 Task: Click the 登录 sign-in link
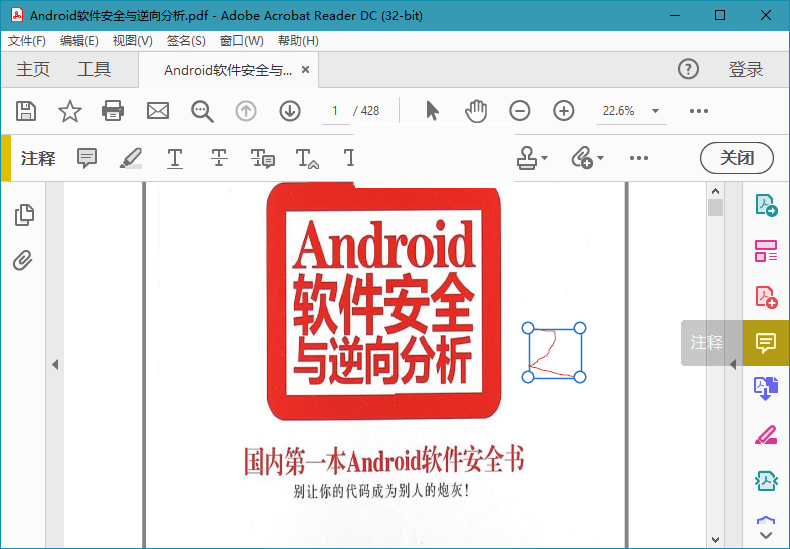[746, 69]
